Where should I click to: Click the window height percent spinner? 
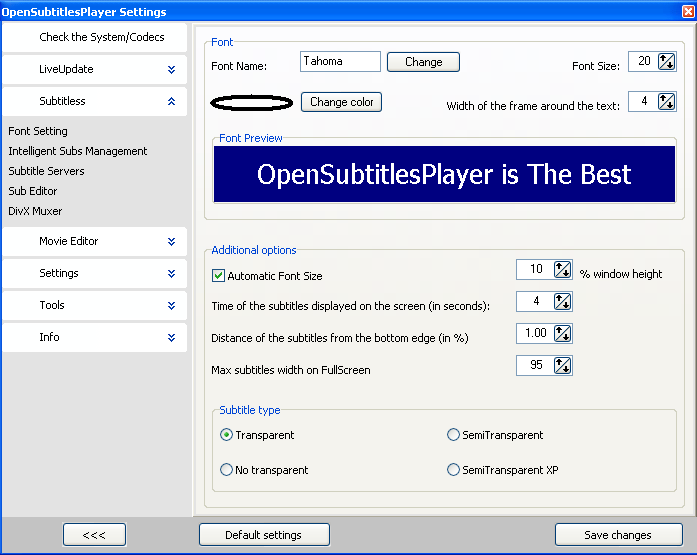point(562,269)
